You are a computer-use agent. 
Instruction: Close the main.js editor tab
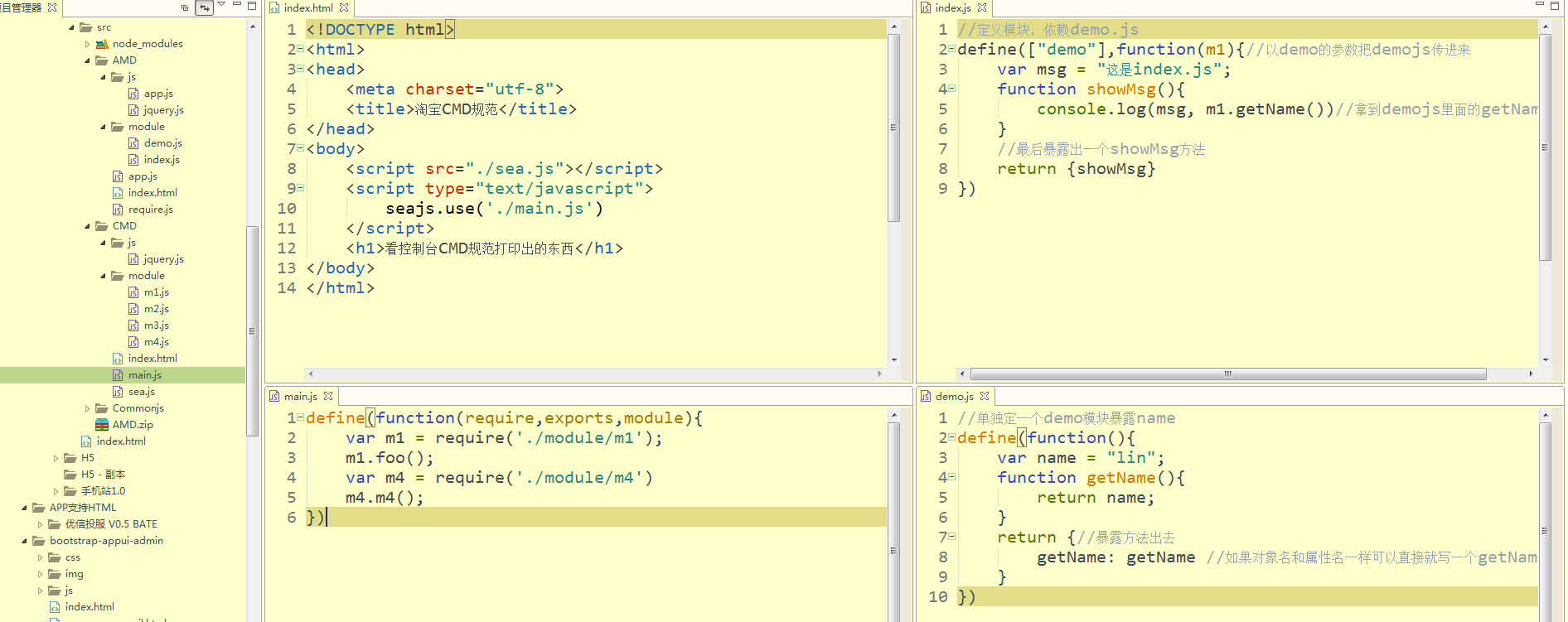(328, 397)
